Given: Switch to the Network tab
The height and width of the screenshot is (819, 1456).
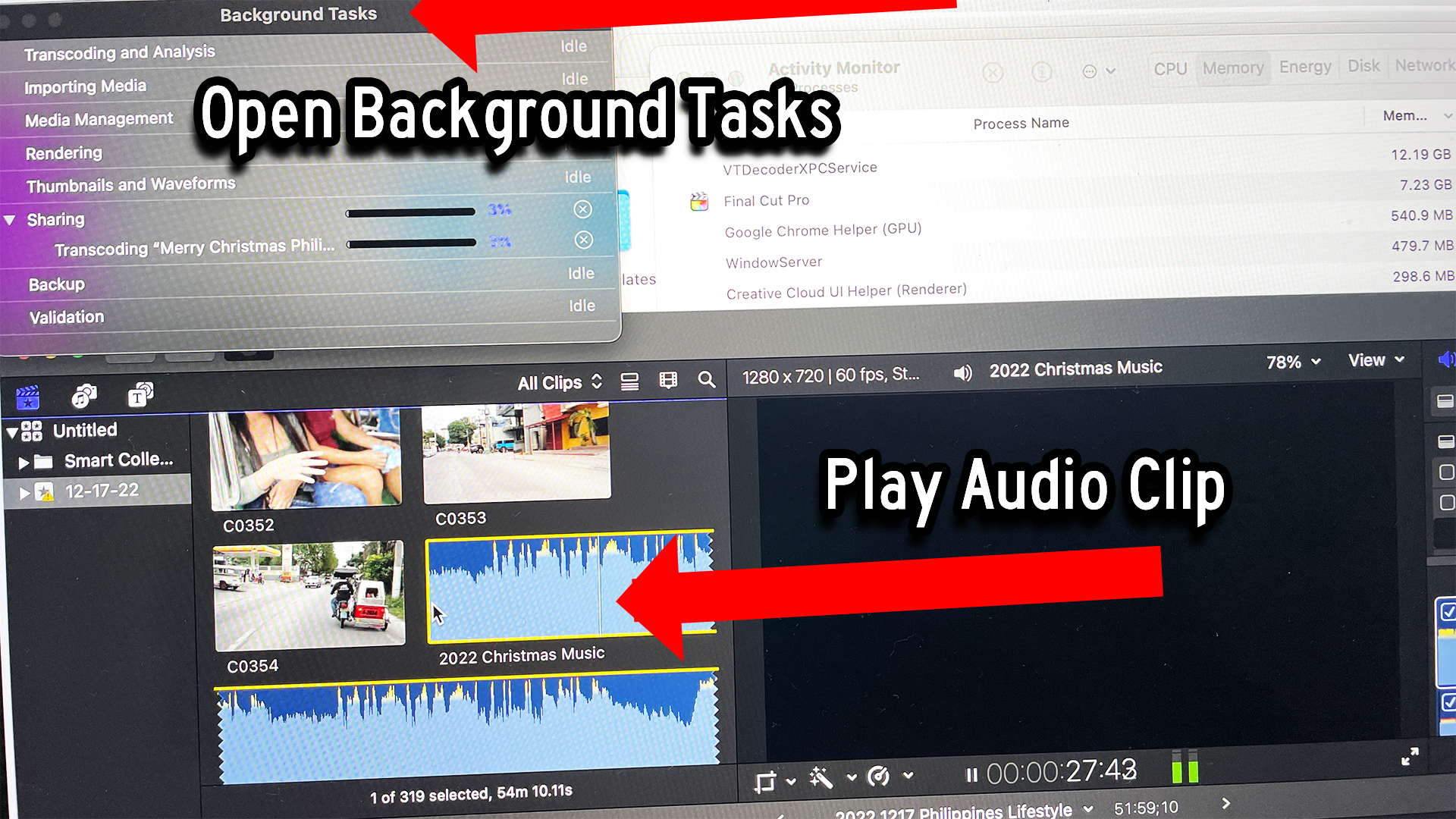Looking at the screenshot, I should click(x=1423, y=65).
